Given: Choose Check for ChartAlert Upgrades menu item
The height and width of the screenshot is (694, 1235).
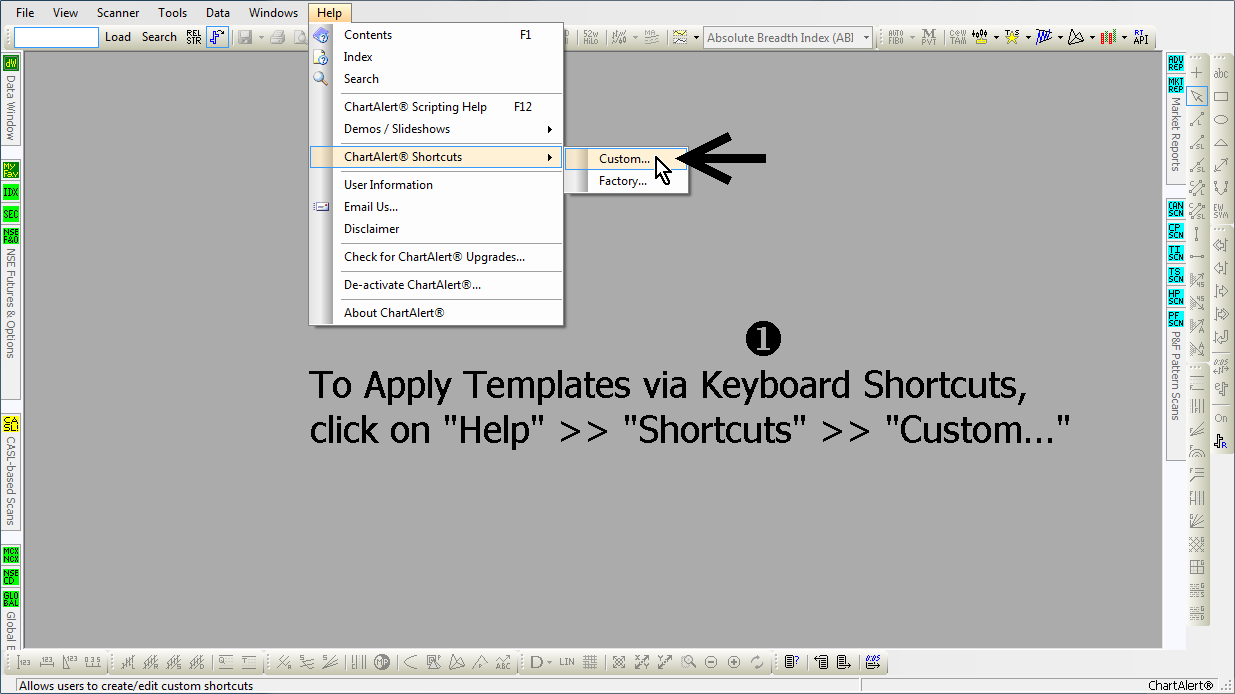Looking at the screenshot, I should (x=436, y=257).
